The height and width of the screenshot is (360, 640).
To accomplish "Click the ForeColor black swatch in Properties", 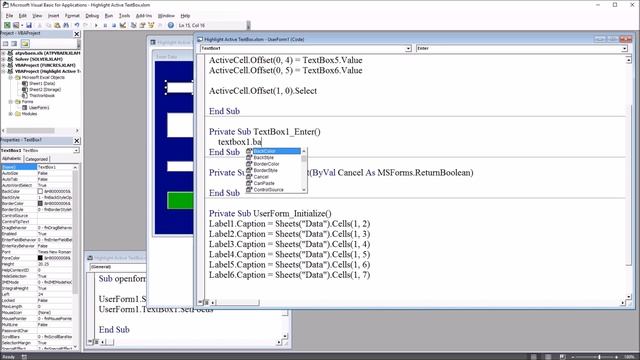I will [40, 258].
